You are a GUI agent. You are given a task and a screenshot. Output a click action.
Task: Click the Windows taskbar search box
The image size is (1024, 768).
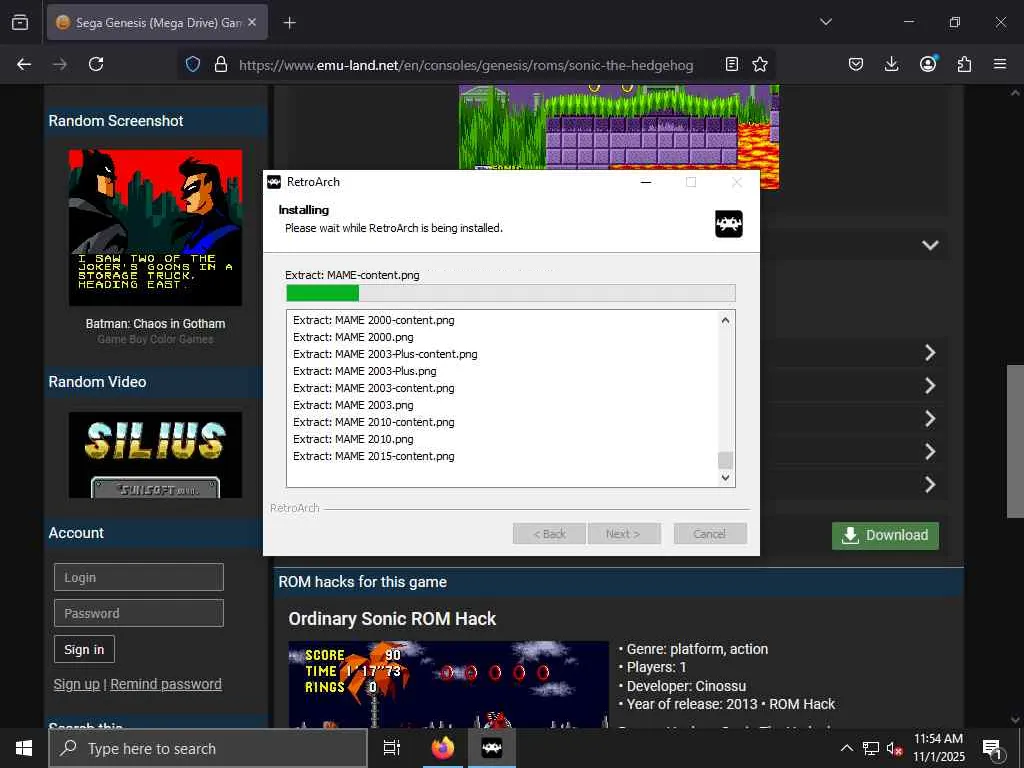tap(208, 748)
